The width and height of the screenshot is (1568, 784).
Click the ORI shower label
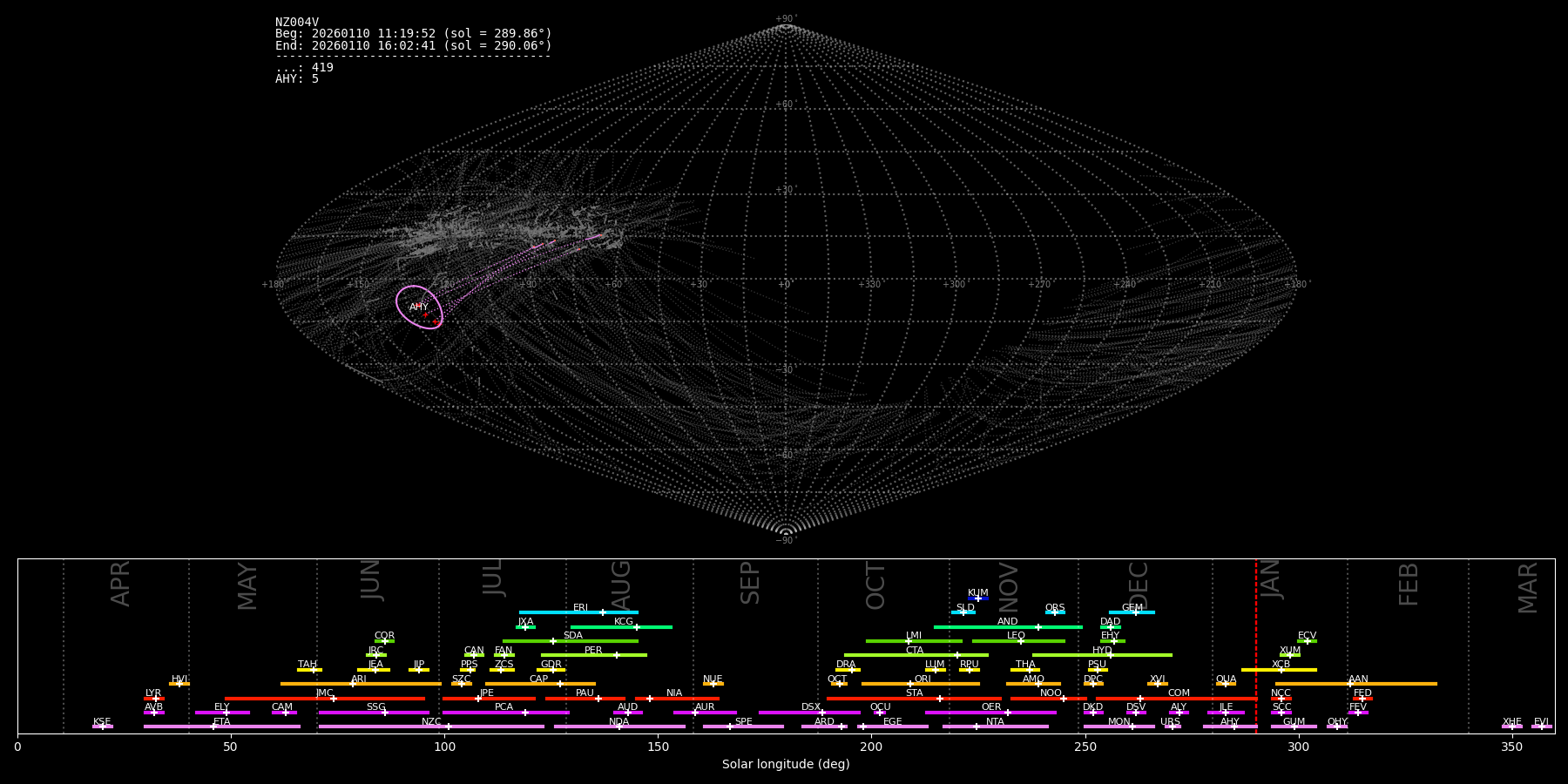click(x=923, y=679)
